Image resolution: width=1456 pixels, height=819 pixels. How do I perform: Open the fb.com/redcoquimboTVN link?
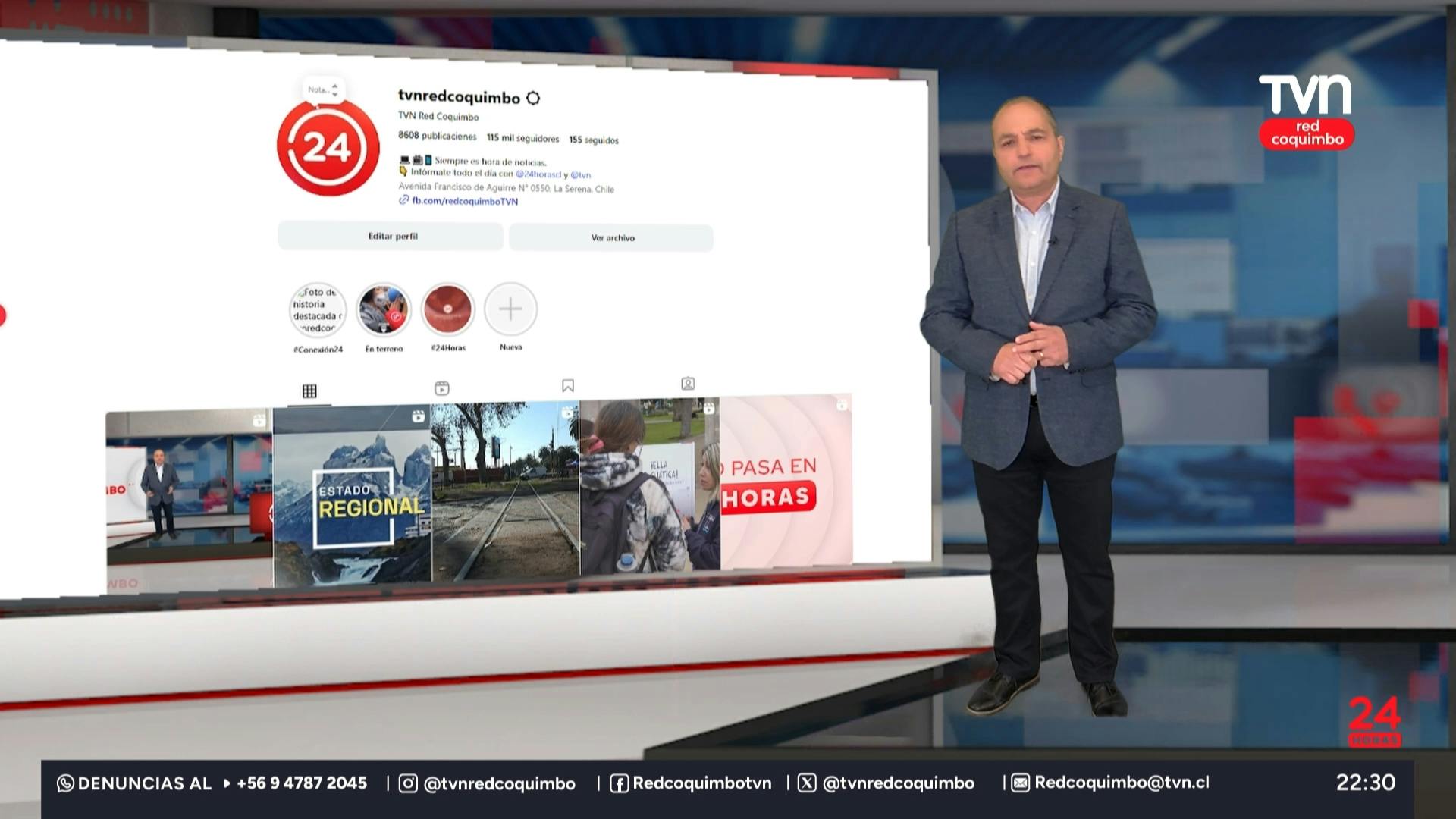coord(464,201)
